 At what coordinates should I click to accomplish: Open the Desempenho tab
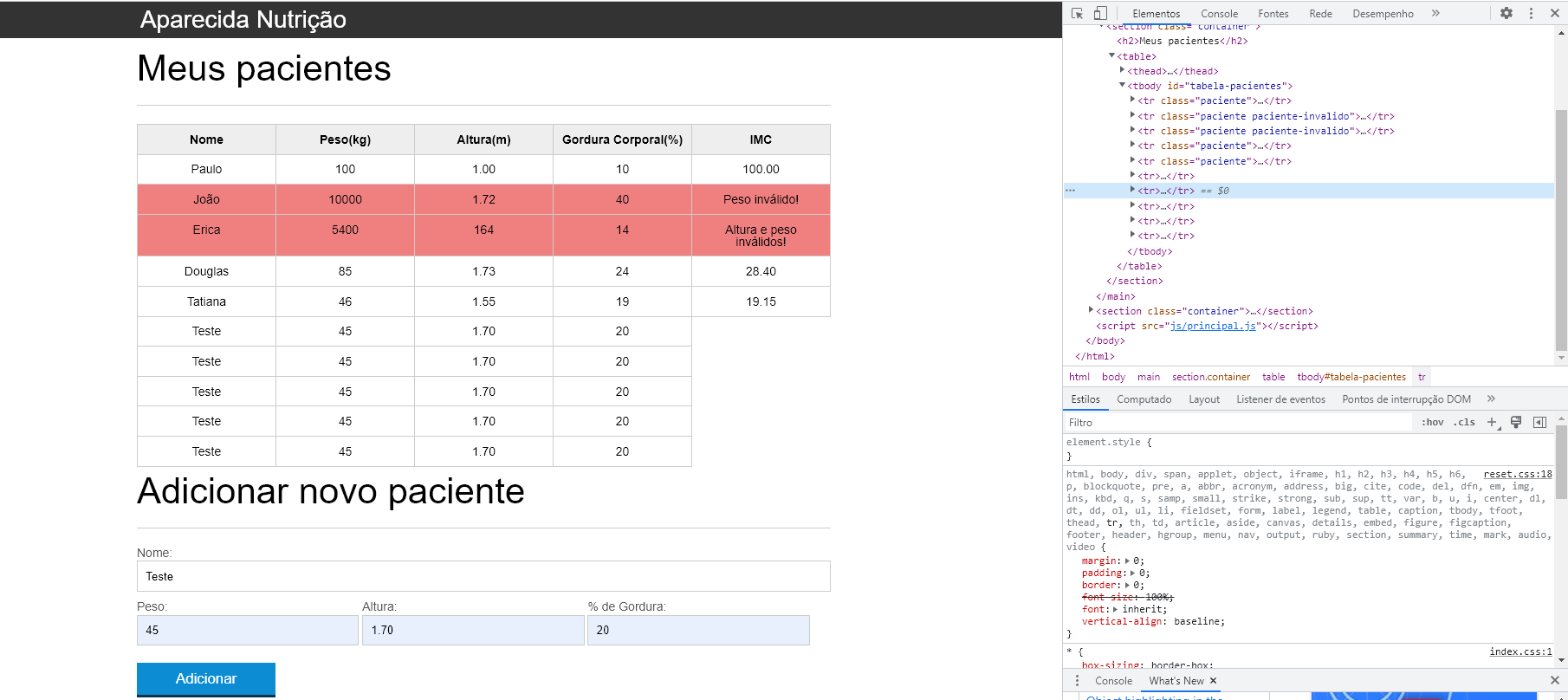1383,13
